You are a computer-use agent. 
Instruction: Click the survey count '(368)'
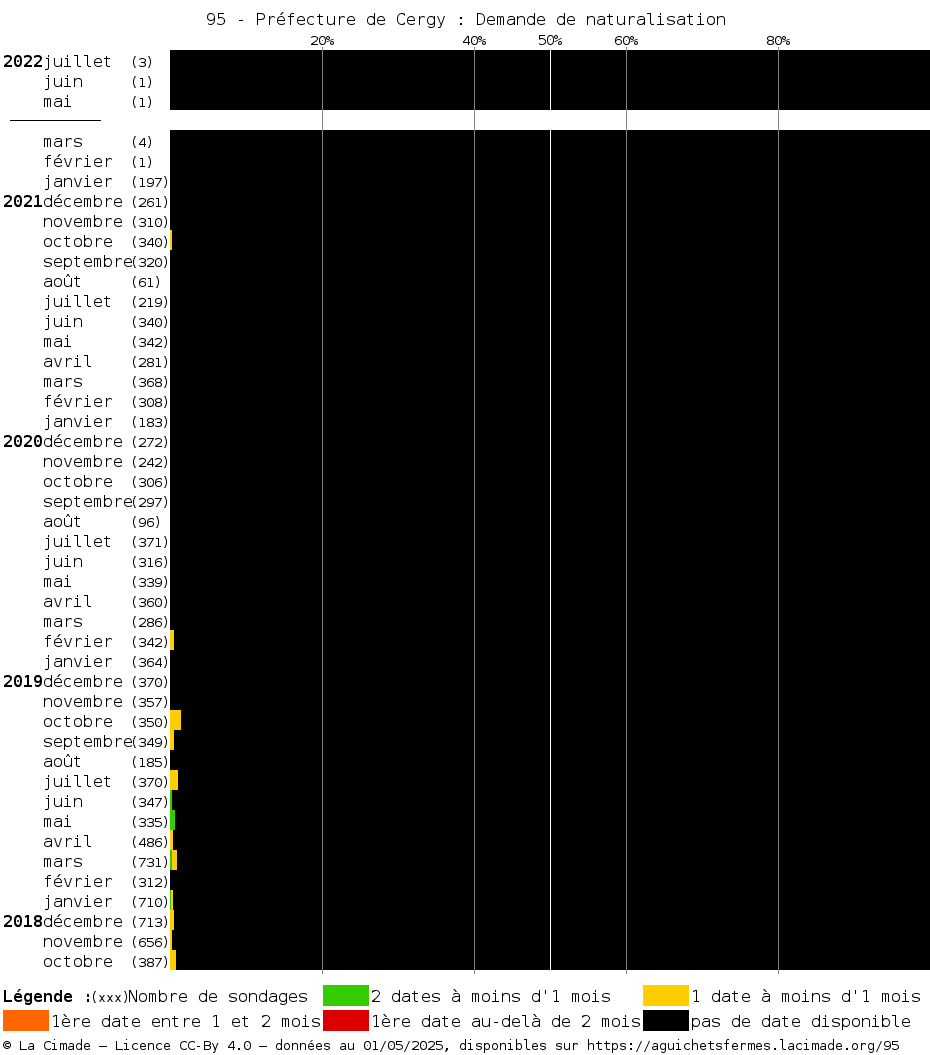(x=150, y=382)
